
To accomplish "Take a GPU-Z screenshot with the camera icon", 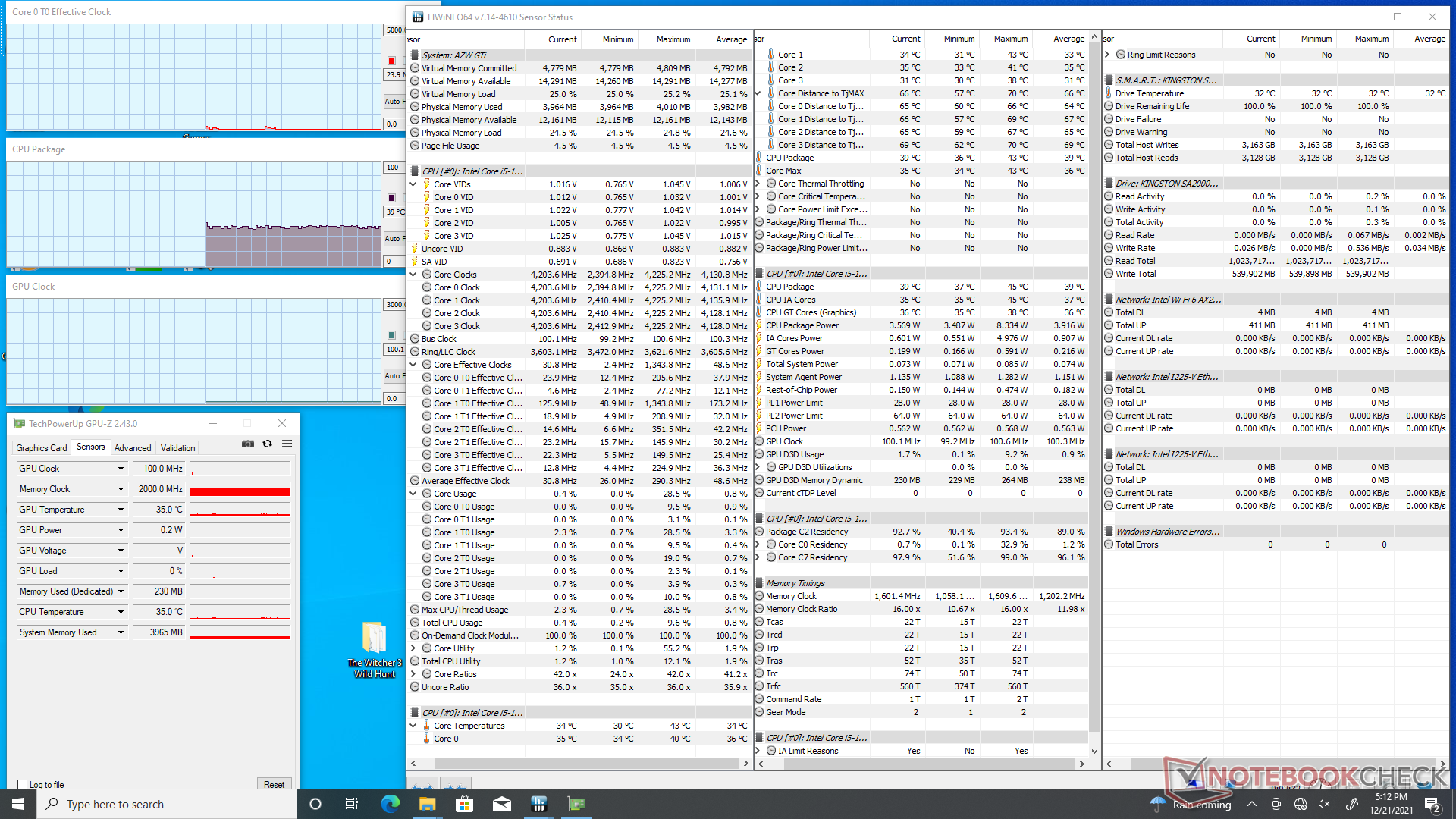I will (248, 444).
